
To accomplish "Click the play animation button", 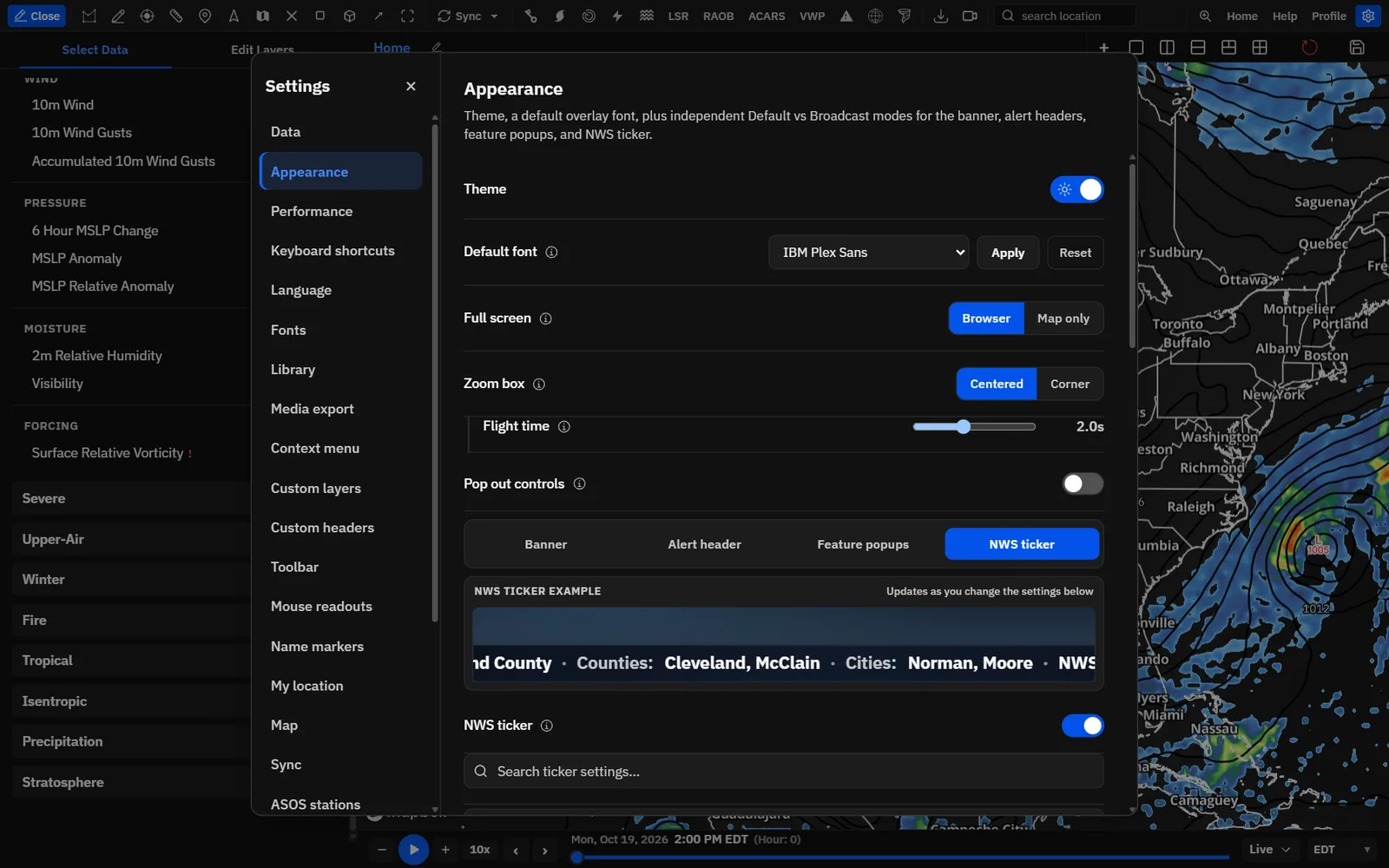I will click(x=414, y=850).
